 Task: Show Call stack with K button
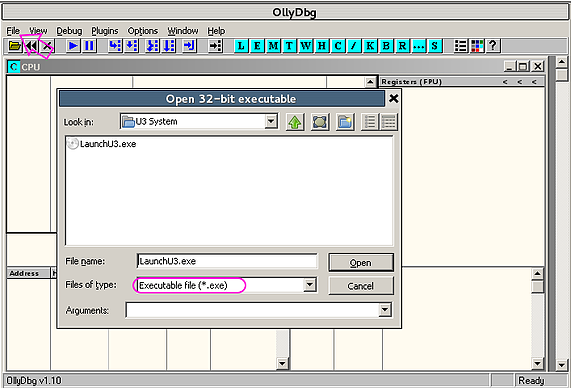click(x=370, y=46)
